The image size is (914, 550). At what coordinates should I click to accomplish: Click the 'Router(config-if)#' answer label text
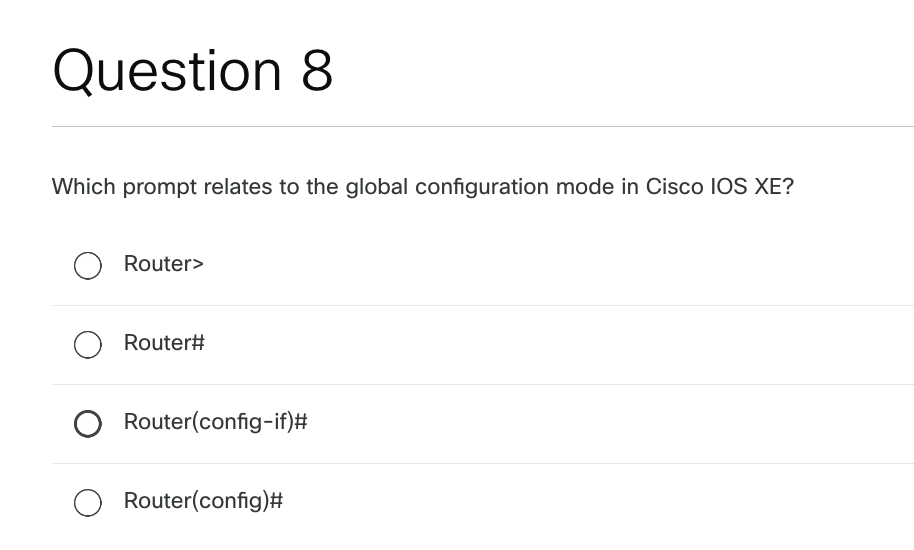[214, 422]
